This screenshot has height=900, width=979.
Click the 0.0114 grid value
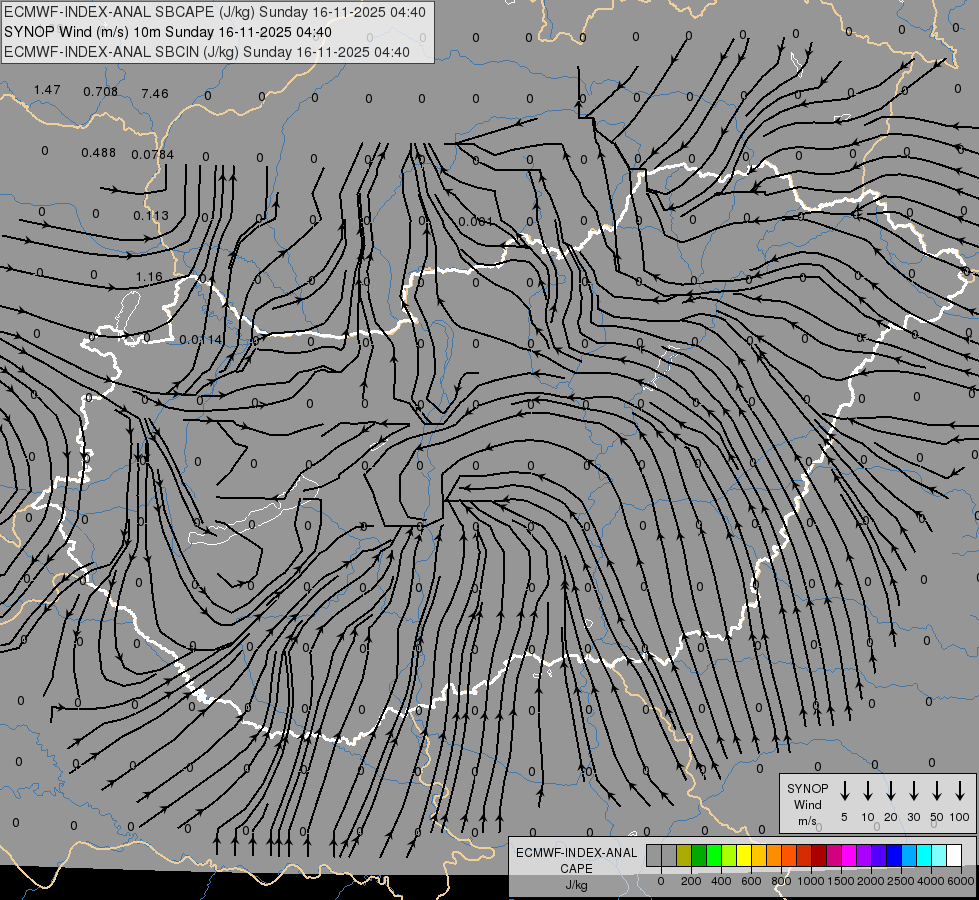(x=201, y=340)
